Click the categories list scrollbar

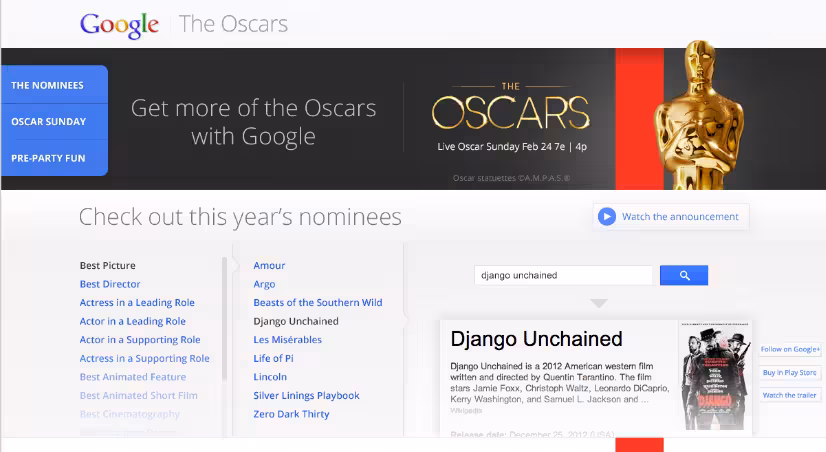click(x=224, y=319)
